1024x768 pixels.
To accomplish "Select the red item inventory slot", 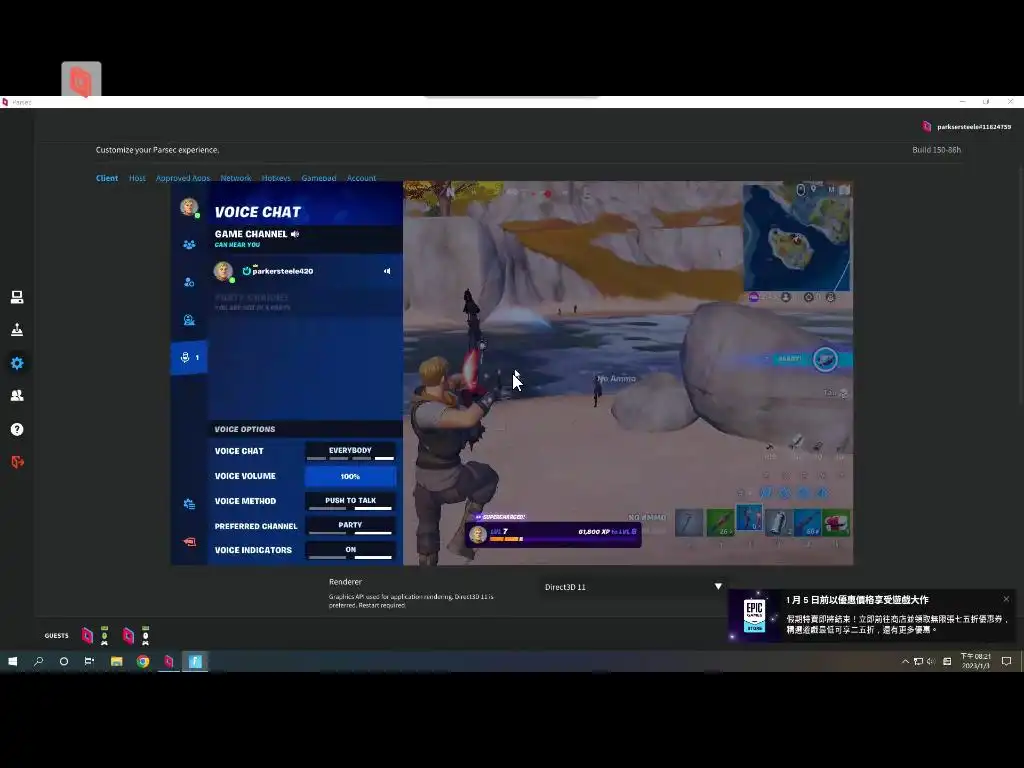I will pos(837,522).
